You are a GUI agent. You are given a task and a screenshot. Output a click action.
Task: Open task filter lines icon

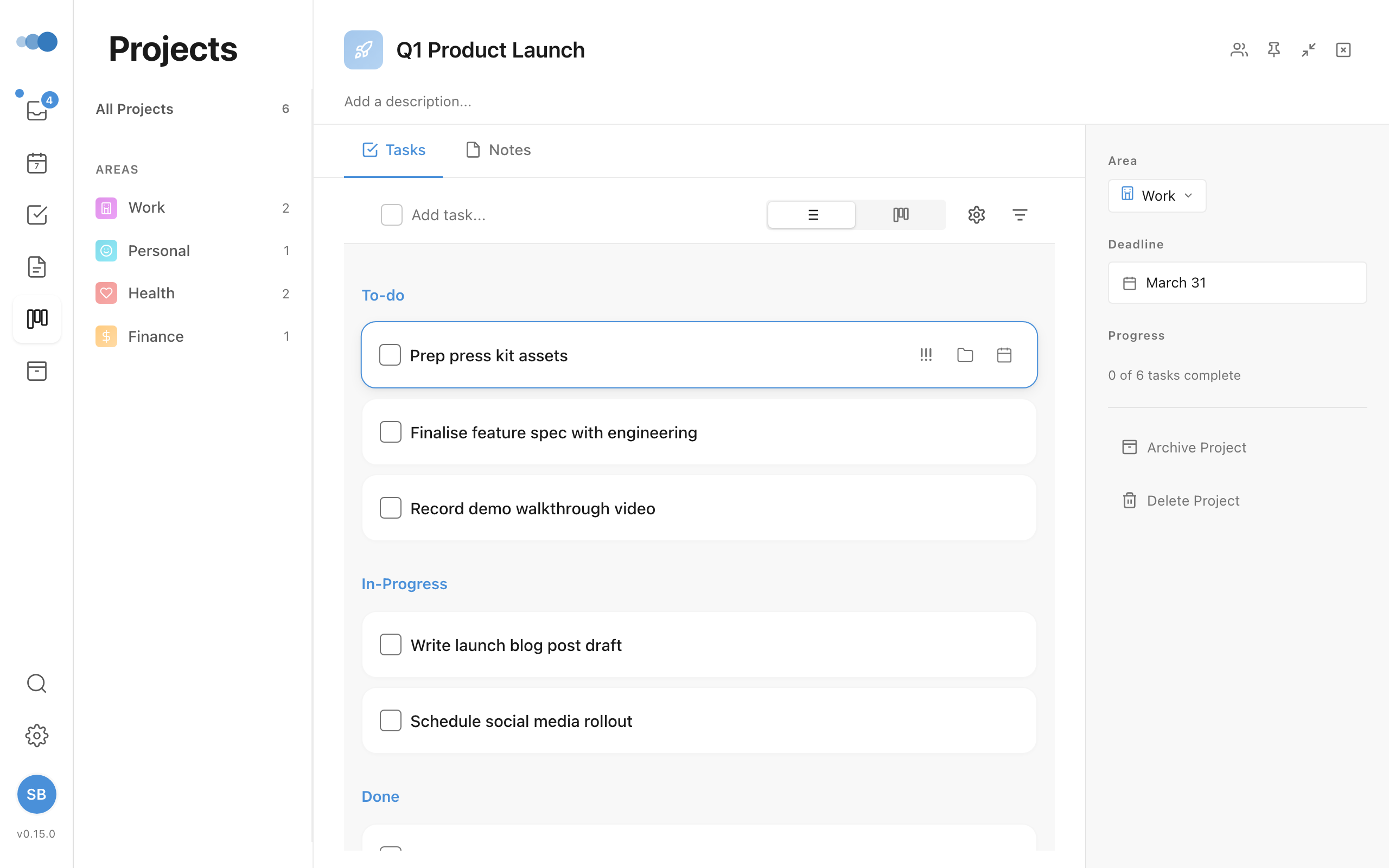click(1020, 215)
